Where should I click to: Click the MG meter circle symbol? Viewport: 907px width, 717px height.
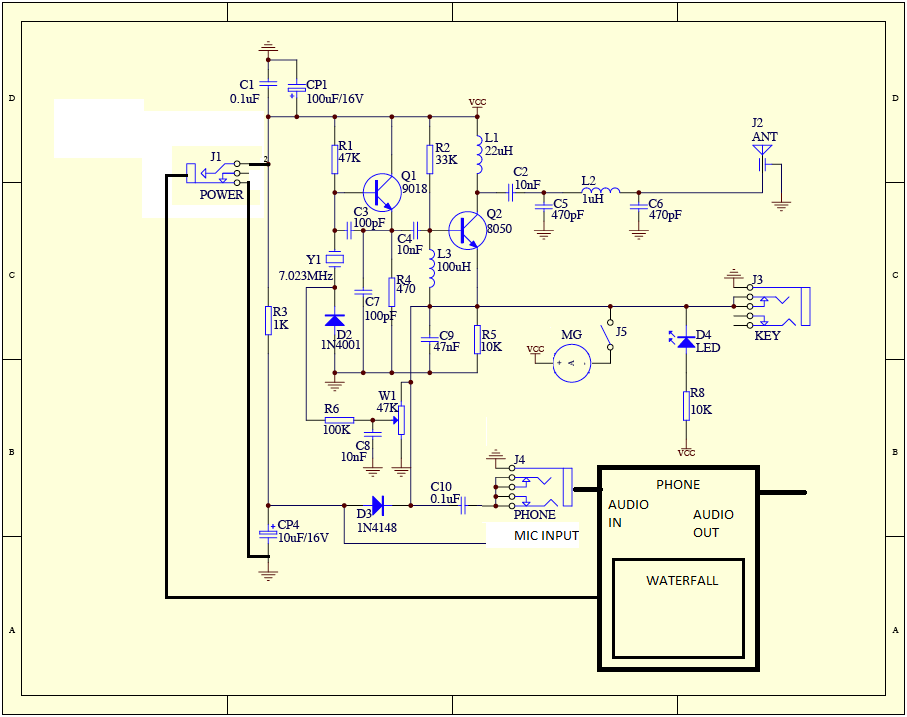pyautogui.click(x=572, y=362)
